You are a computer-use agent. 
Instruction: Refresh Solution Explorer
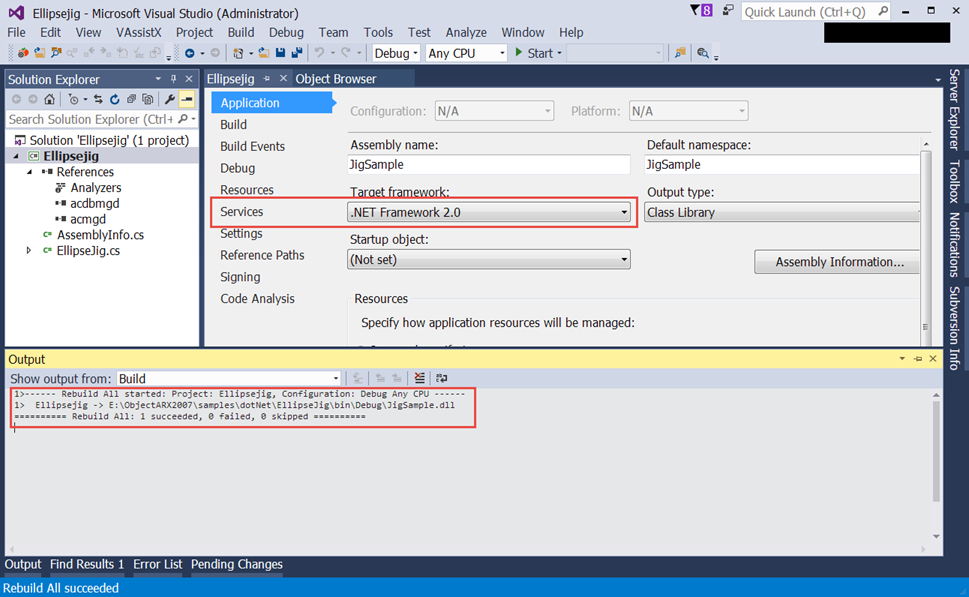point(114,99)
